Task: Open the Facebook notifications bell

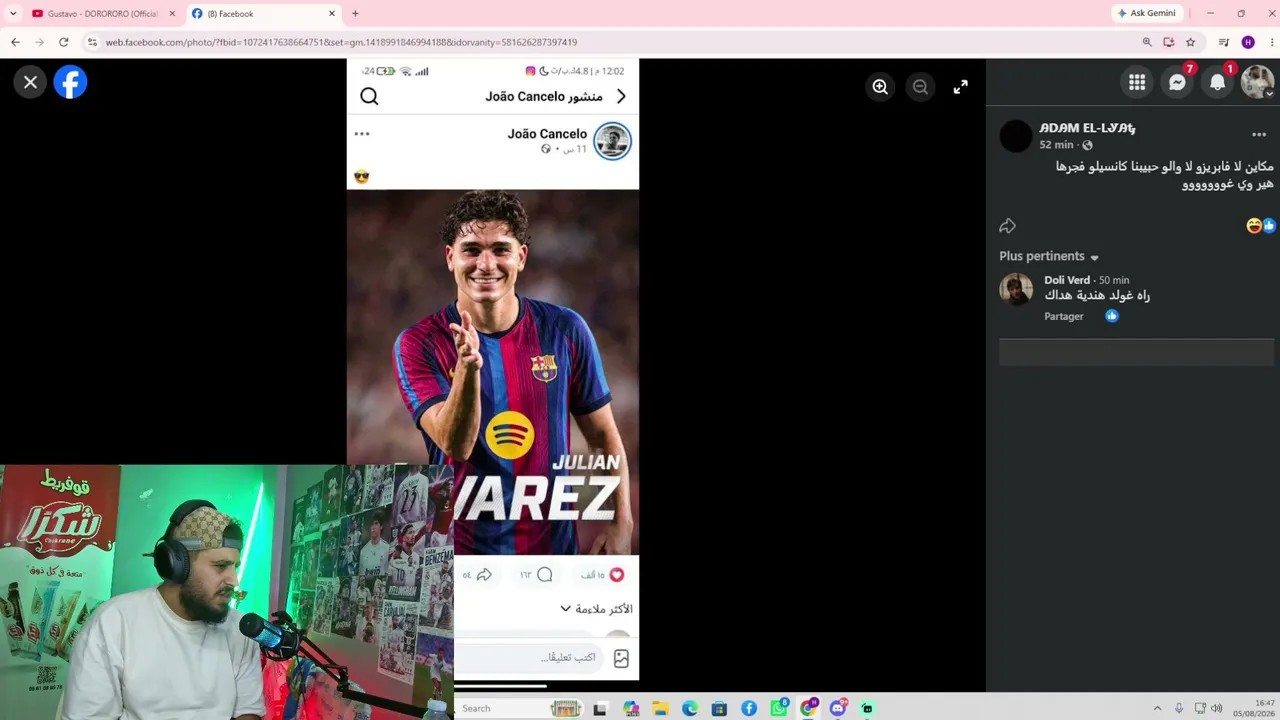Action: 1217,83
